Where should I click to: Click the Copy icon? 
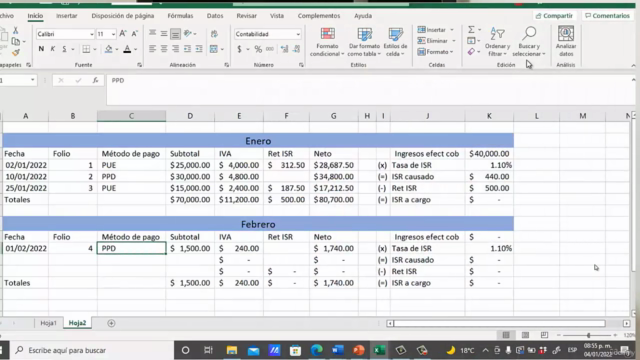pyautogui.click(x=16, y=41)
